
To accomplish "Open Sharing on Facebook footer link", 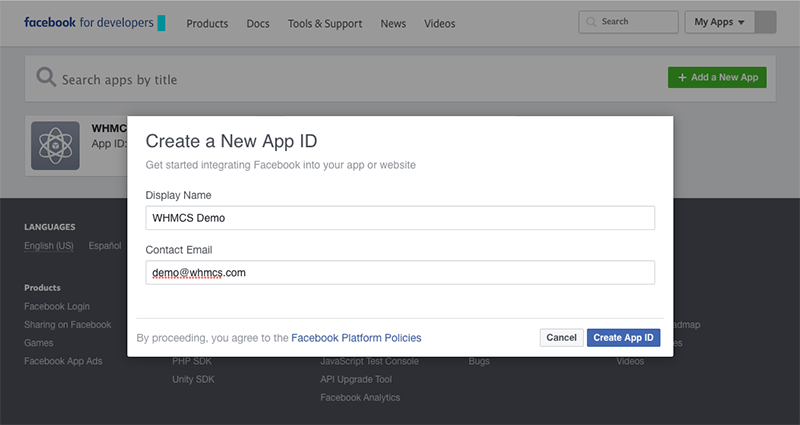I will pos(67,325).
